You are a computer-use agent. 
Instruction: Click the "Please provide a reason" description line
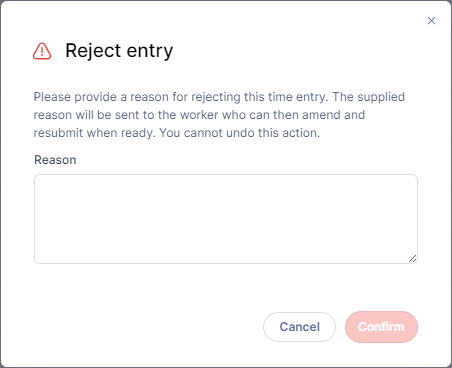tap(219, 97)
